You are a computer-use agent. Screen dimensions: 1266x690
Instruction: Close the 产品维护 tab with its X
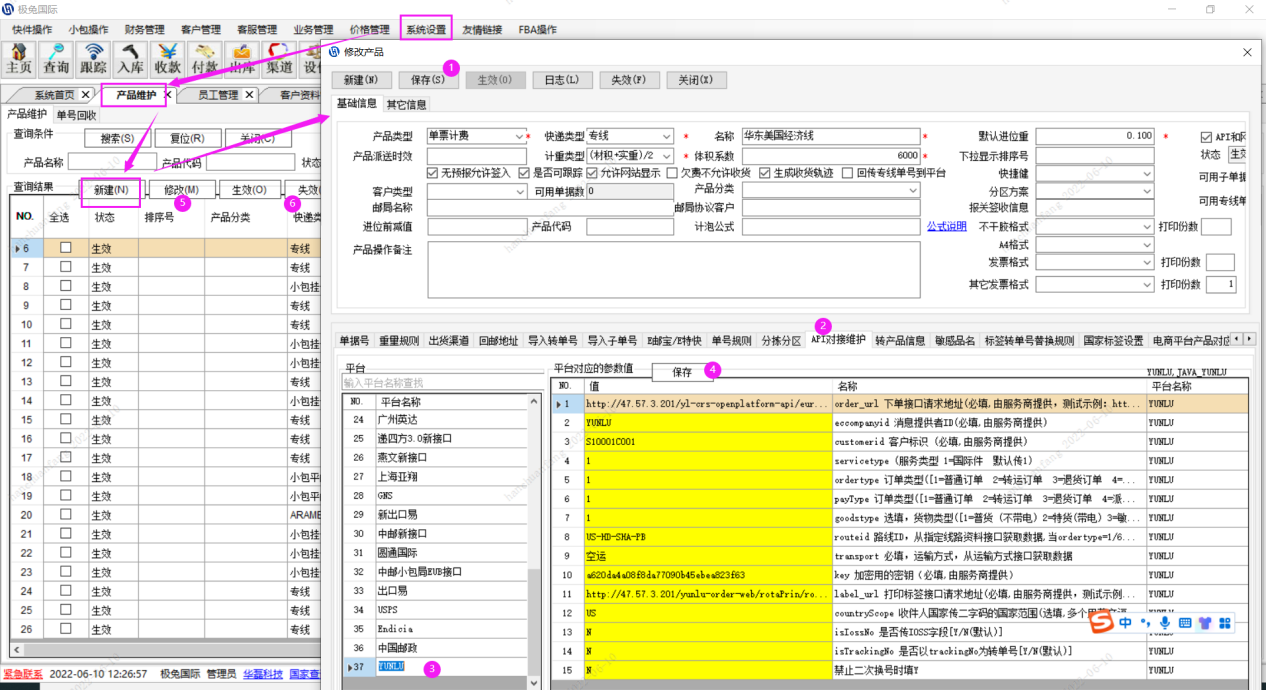(x=168, y=95)
